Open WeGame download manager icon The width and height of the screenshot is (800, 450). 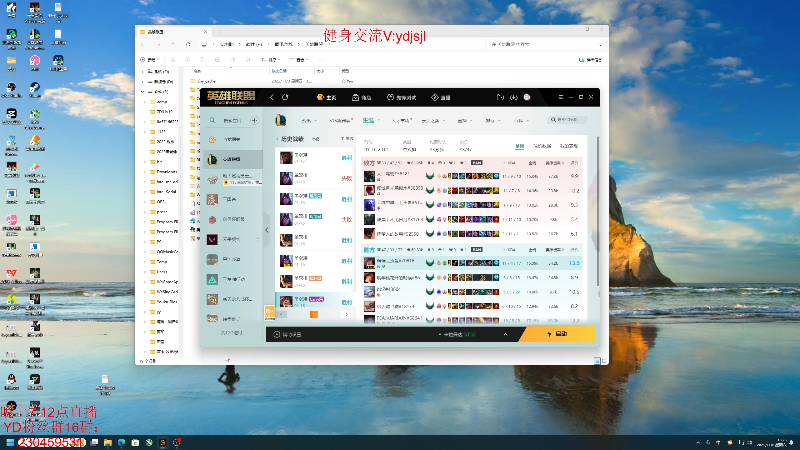[514, 97]
